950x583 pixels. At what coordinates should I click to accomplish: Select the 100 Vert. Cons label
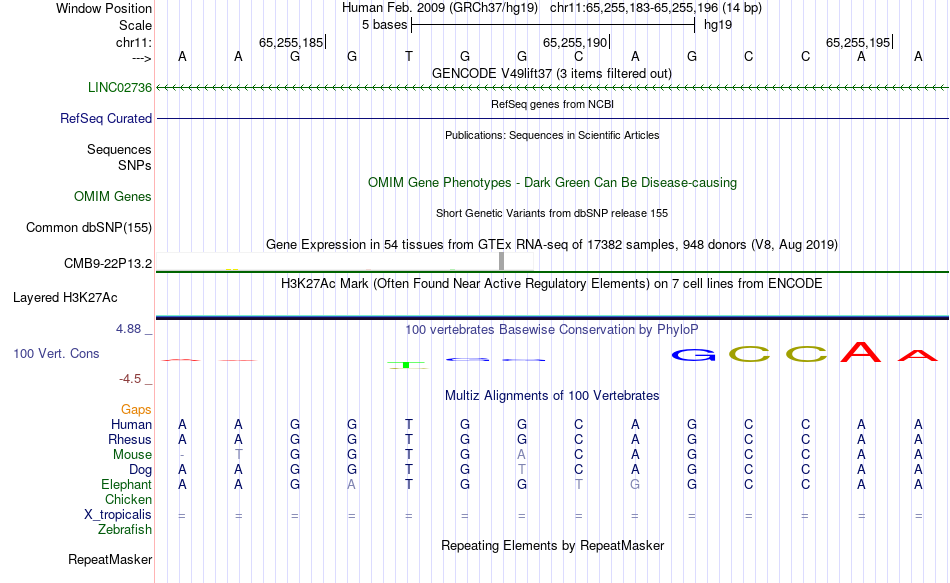(x=56, y=353)
